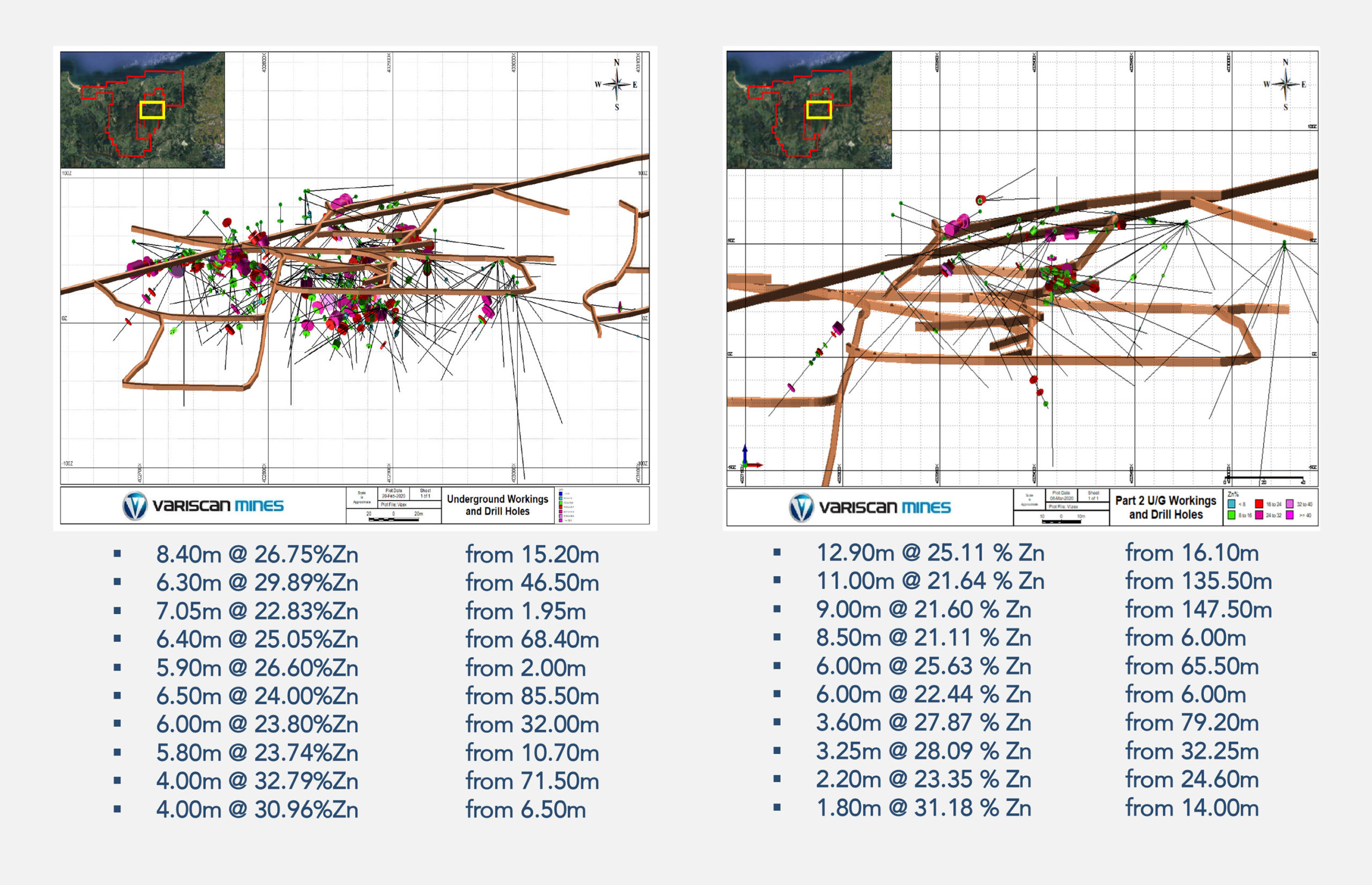Click 'from 15.20m'

click(532, 554)
